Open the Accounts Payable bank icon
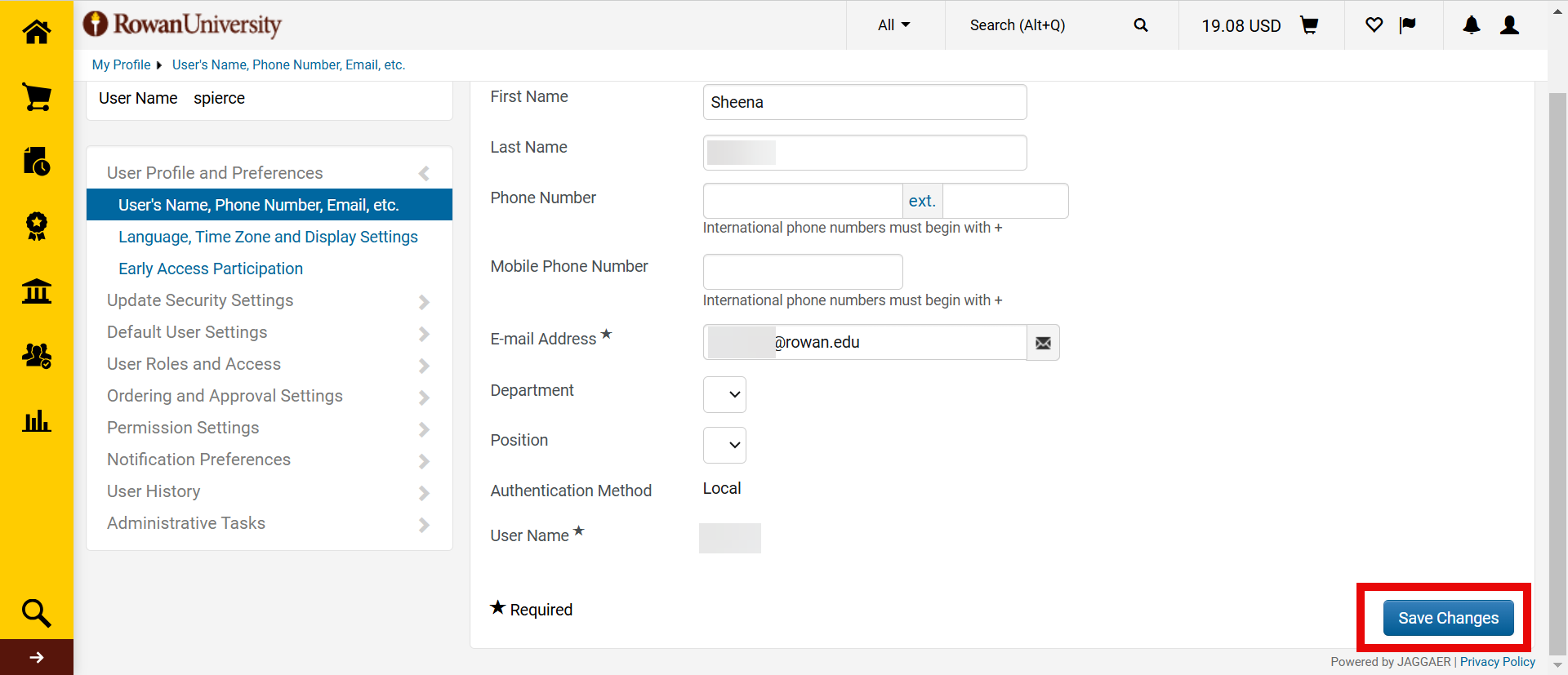 click(x=37, y=291)
